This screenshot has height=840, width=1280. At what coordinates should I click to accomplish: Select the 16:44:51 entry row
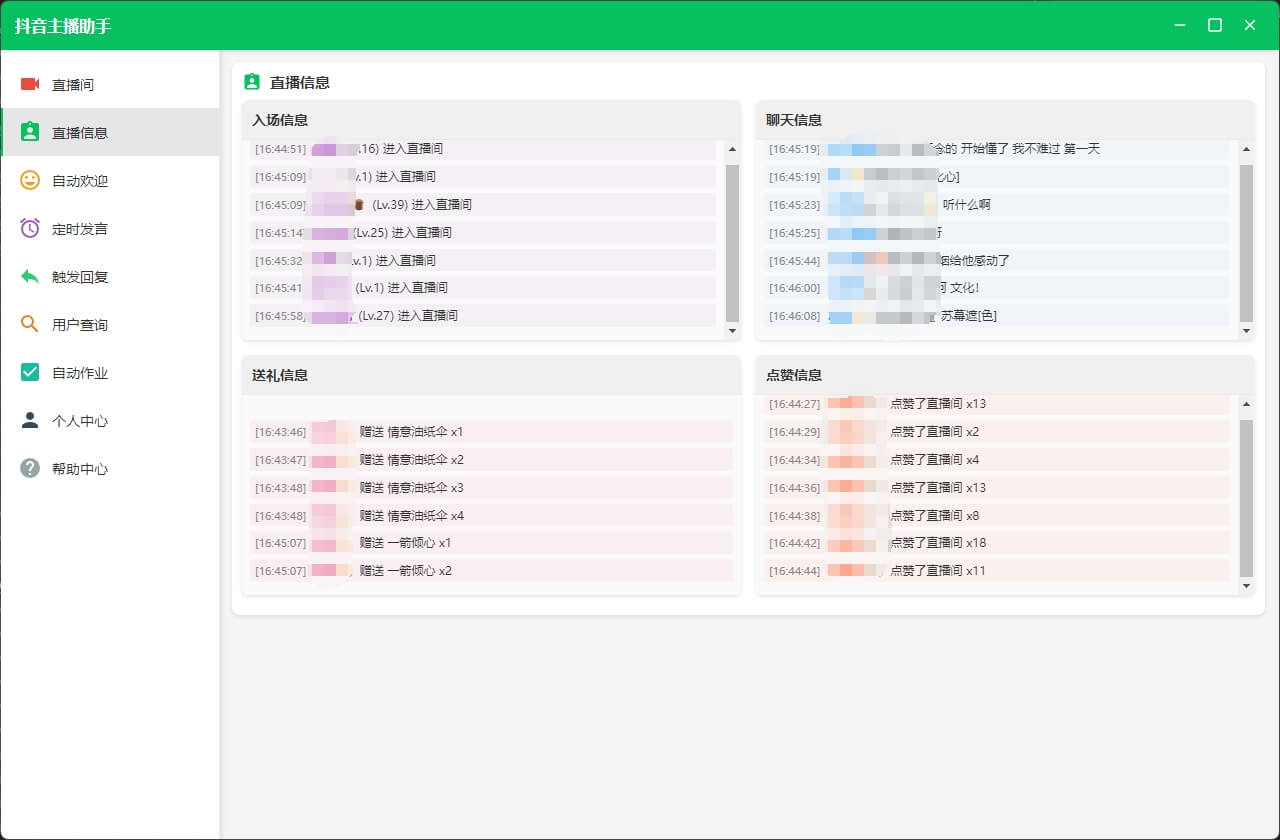click(482, 149)
